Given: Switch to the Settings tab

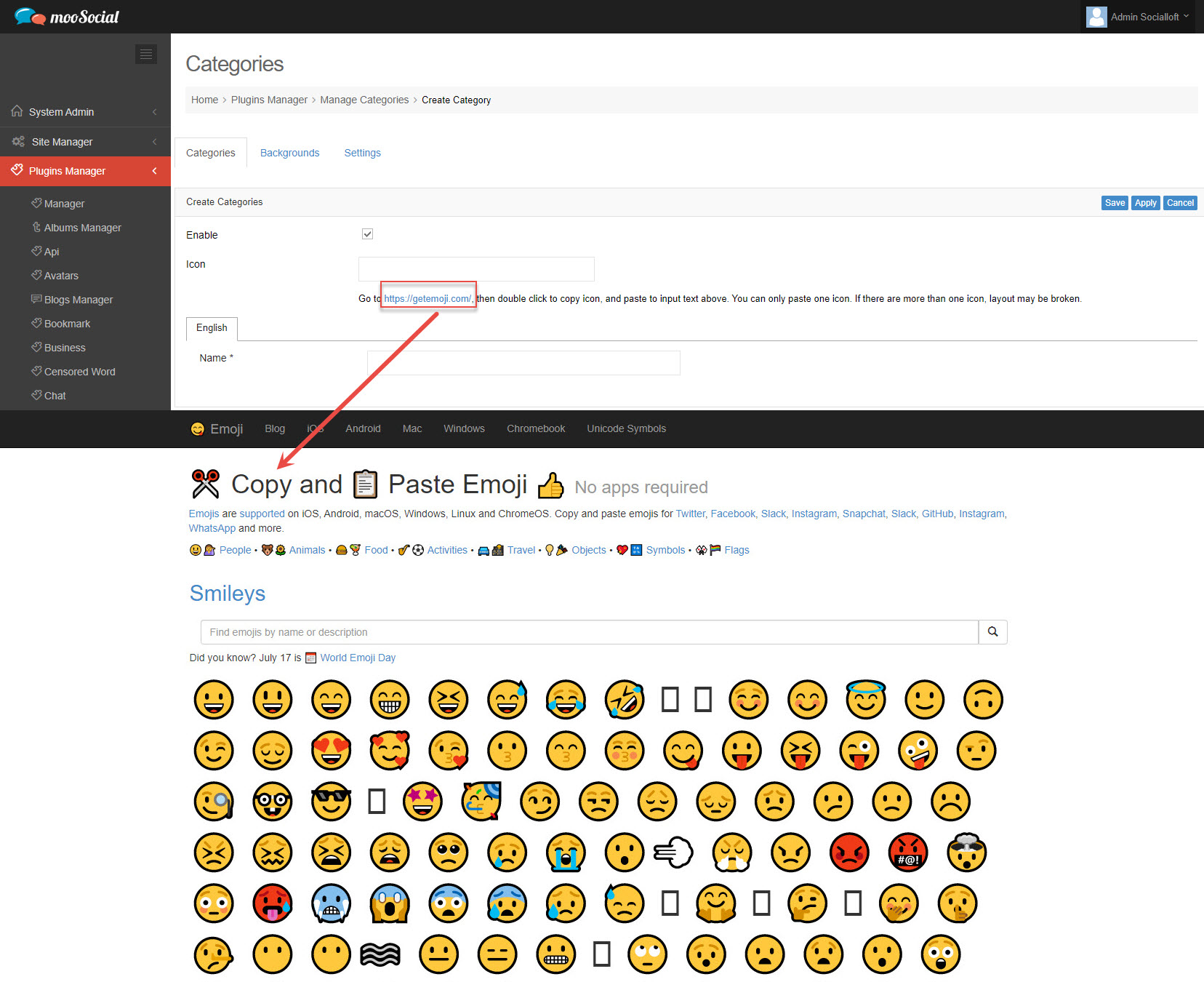Looking at the screenshot, I should tap(362, 153).
